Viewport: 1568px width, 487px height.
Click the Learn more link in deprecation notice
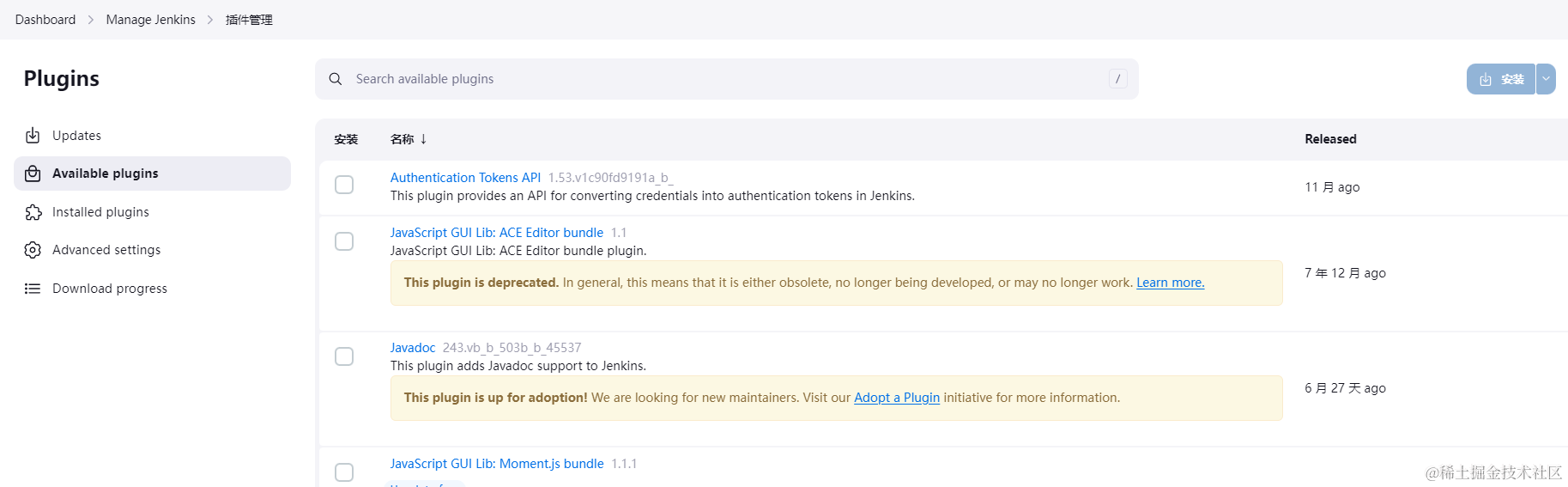click(1171, 283)
